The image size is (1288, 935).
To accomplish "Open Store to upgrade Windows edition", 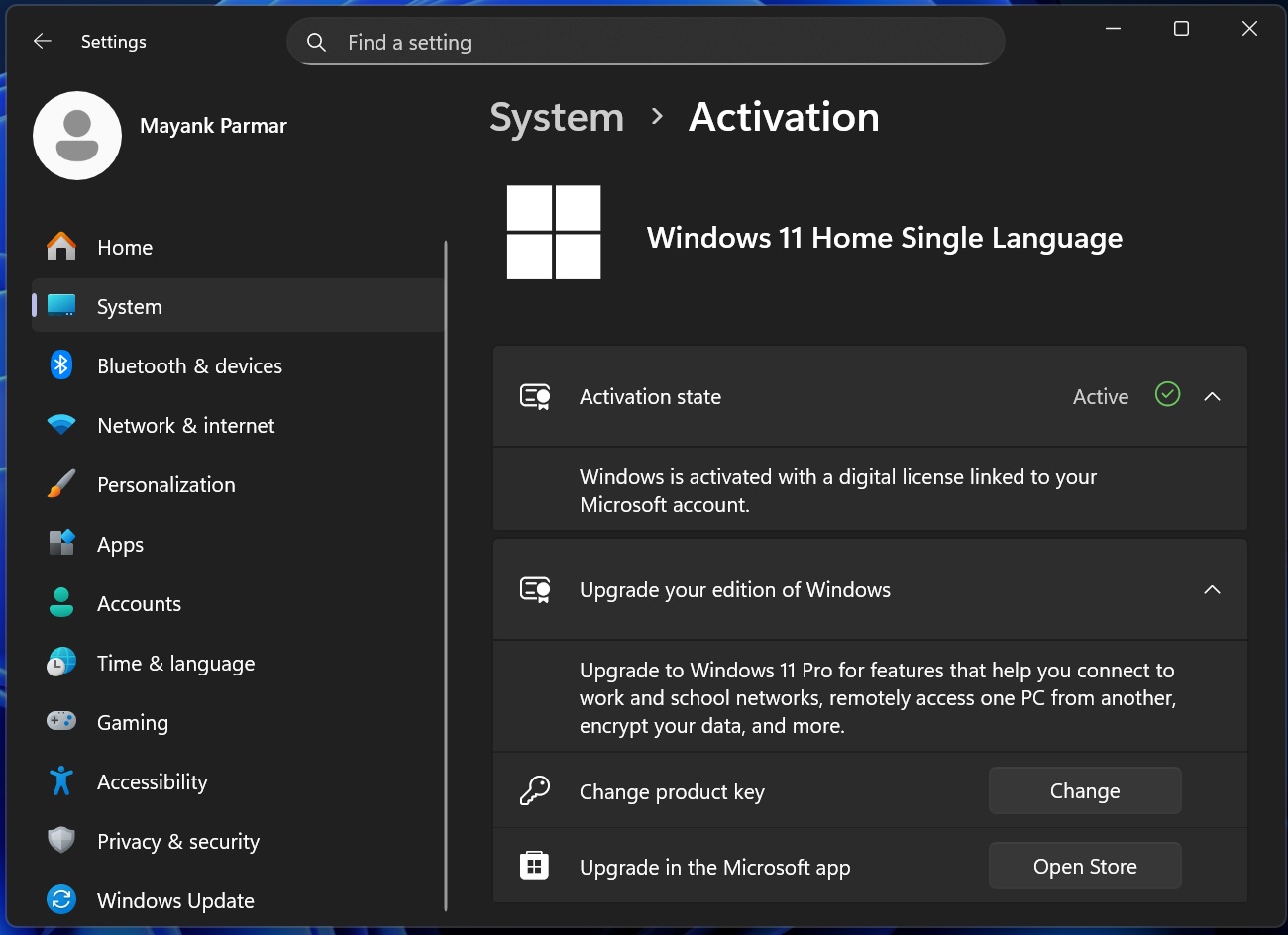I will pyautogui.click(x=1084, y=866).
